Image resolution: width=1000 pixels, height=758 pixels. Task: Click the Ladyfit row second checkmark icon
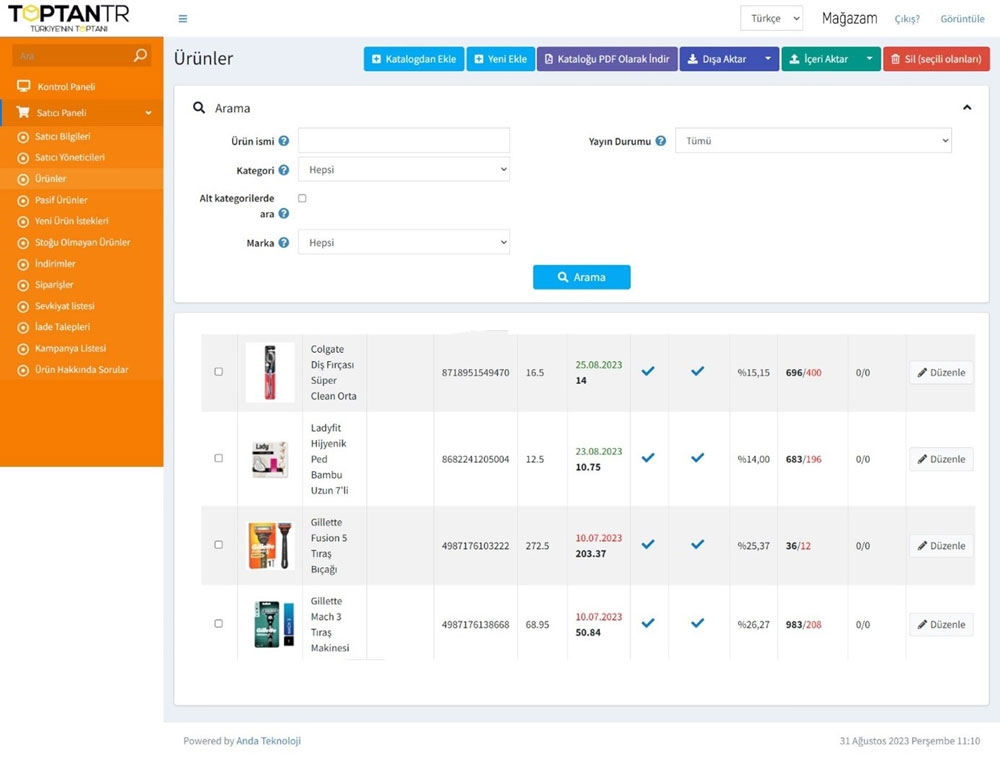698,458
